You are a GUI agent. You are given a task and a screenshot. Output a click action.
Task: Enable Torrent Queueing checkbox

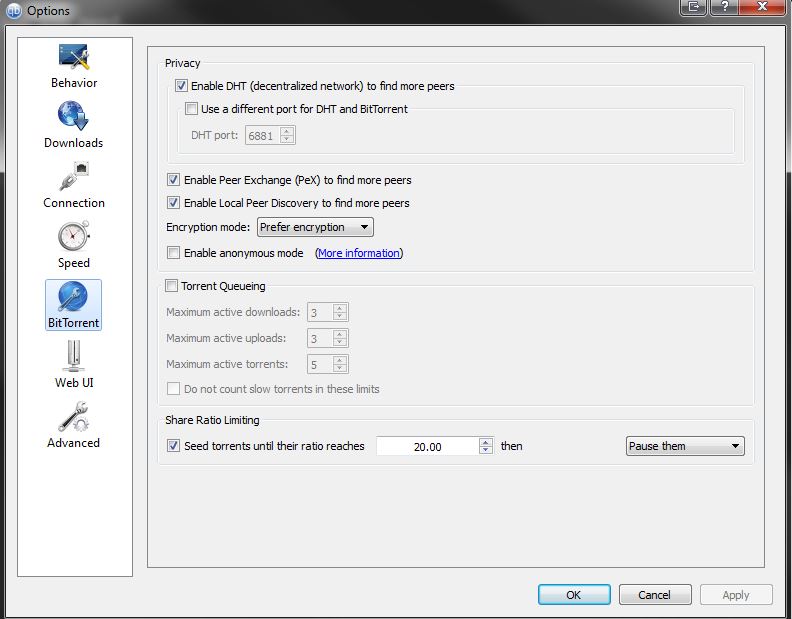point(172,286)
